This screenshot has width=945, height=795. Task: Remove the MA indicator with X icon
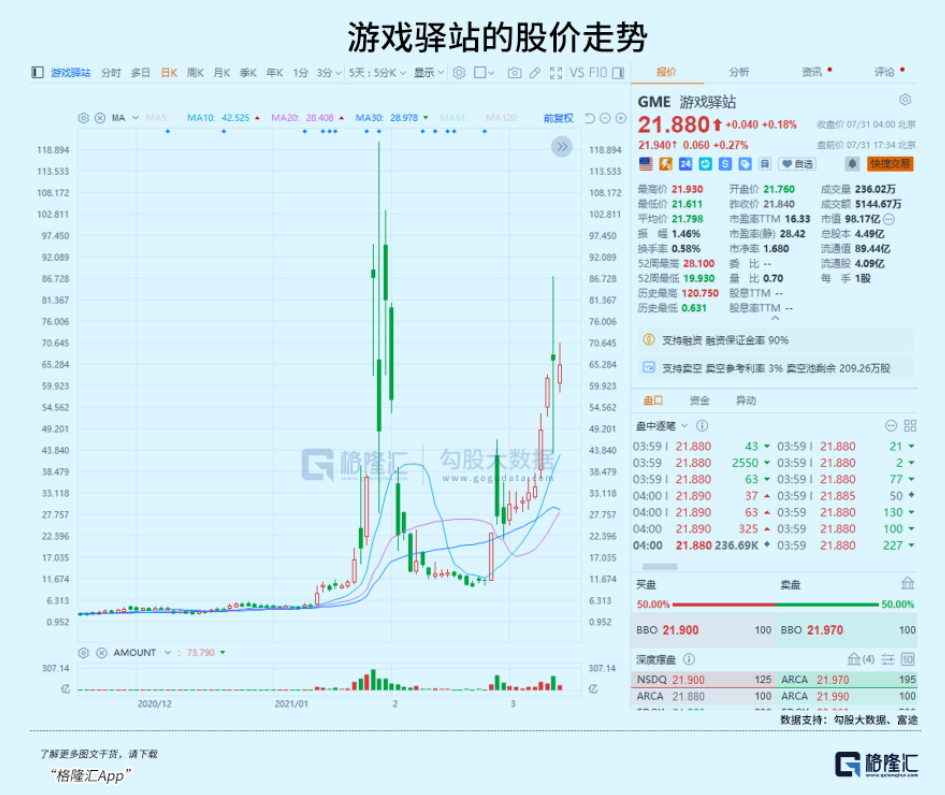pos(100,118)
